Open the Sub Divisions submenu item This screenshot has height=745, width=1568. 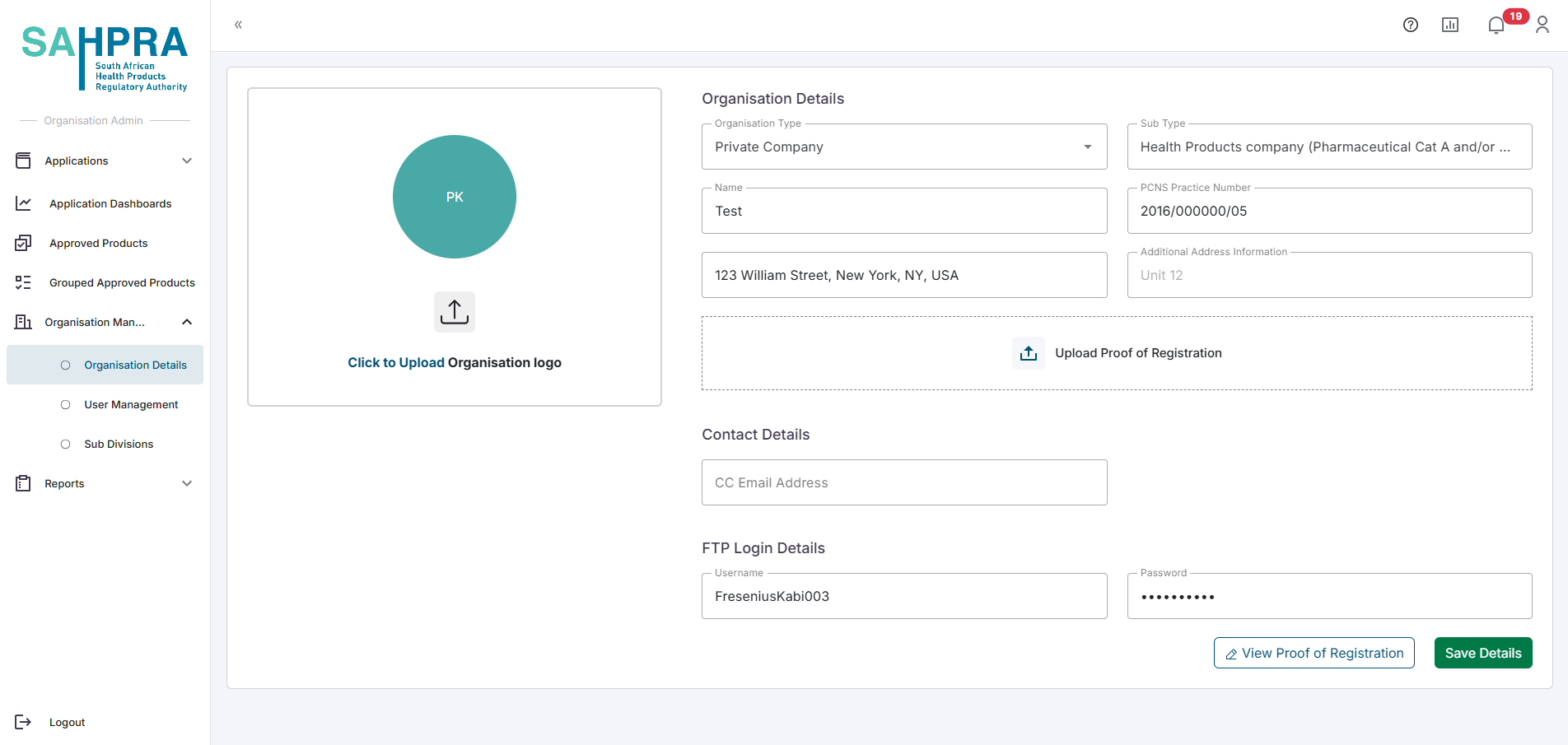click(x=119, y=444)
